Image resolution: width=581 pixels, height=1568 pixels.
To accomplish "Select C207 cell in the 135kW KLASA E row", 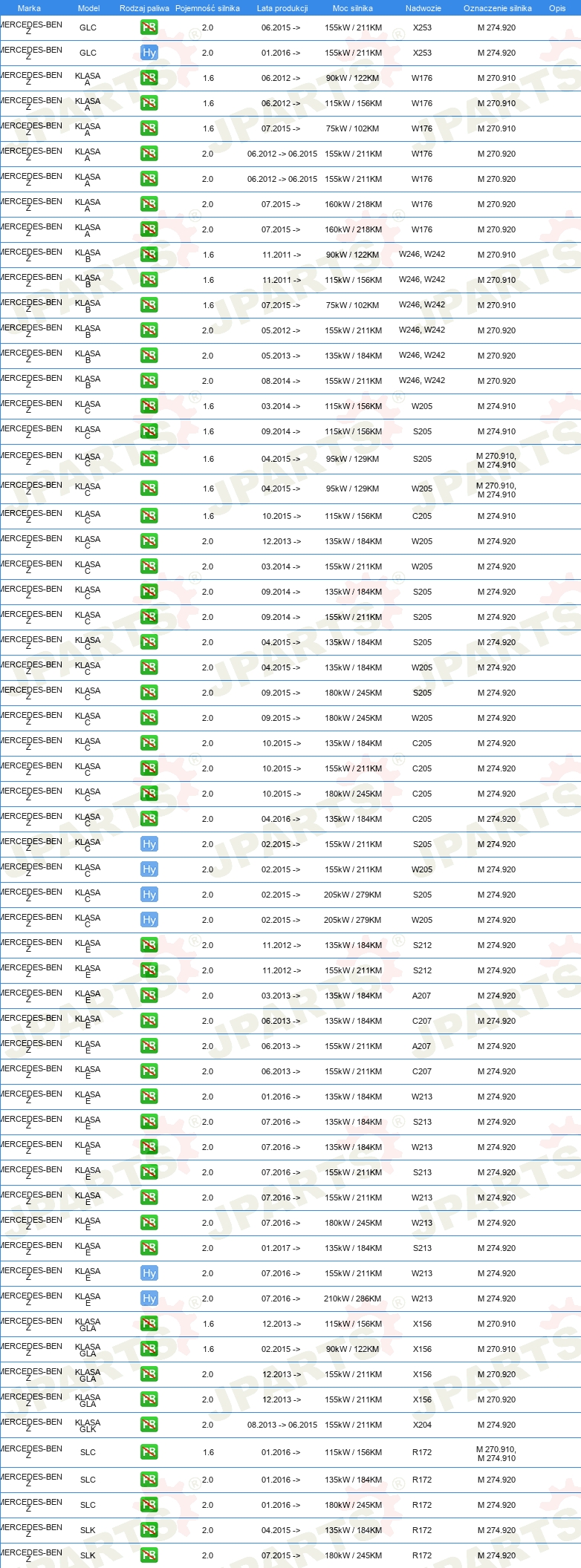I will click(422, 1021).
